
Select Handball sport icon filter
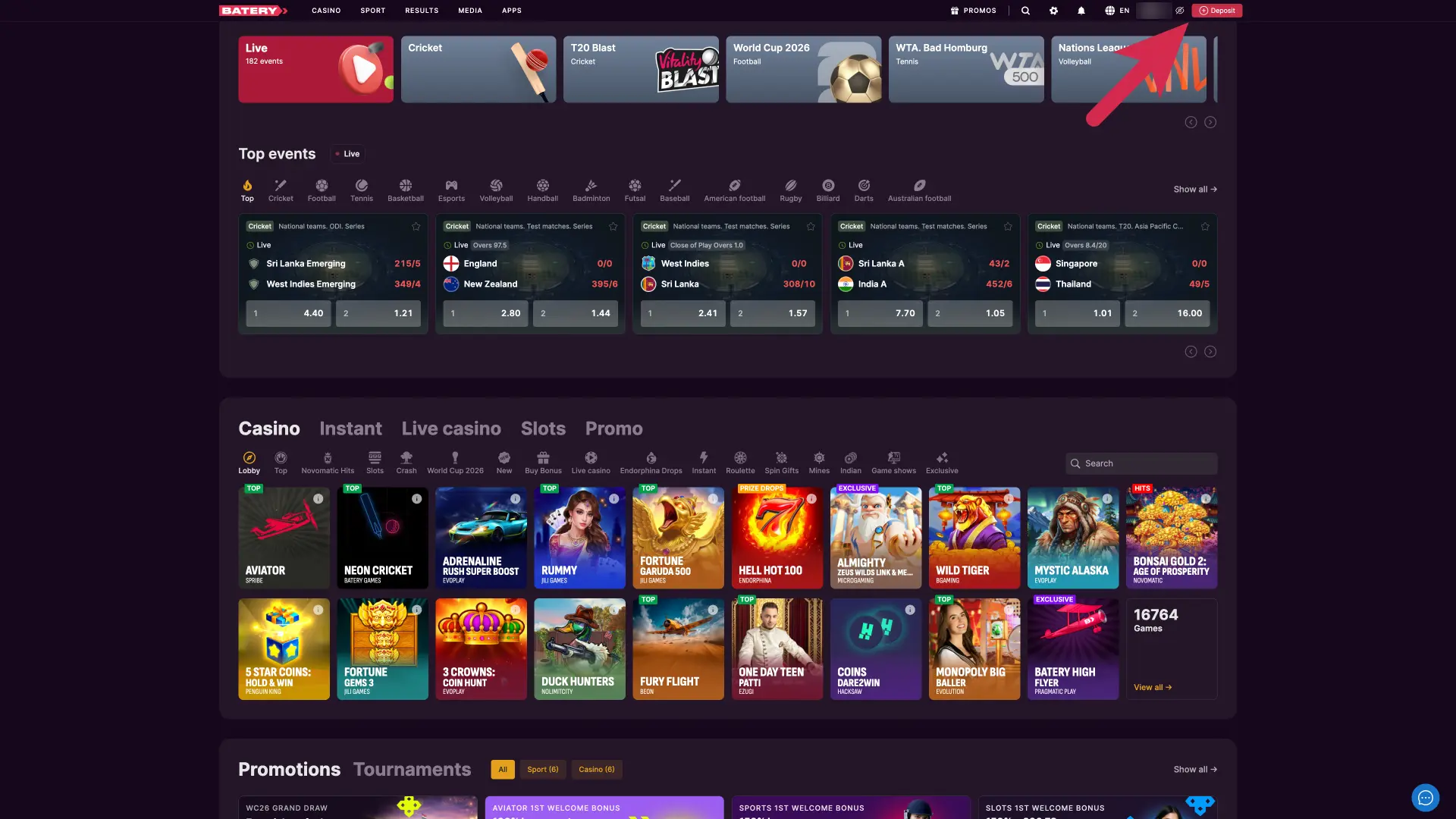click(543, 190)
